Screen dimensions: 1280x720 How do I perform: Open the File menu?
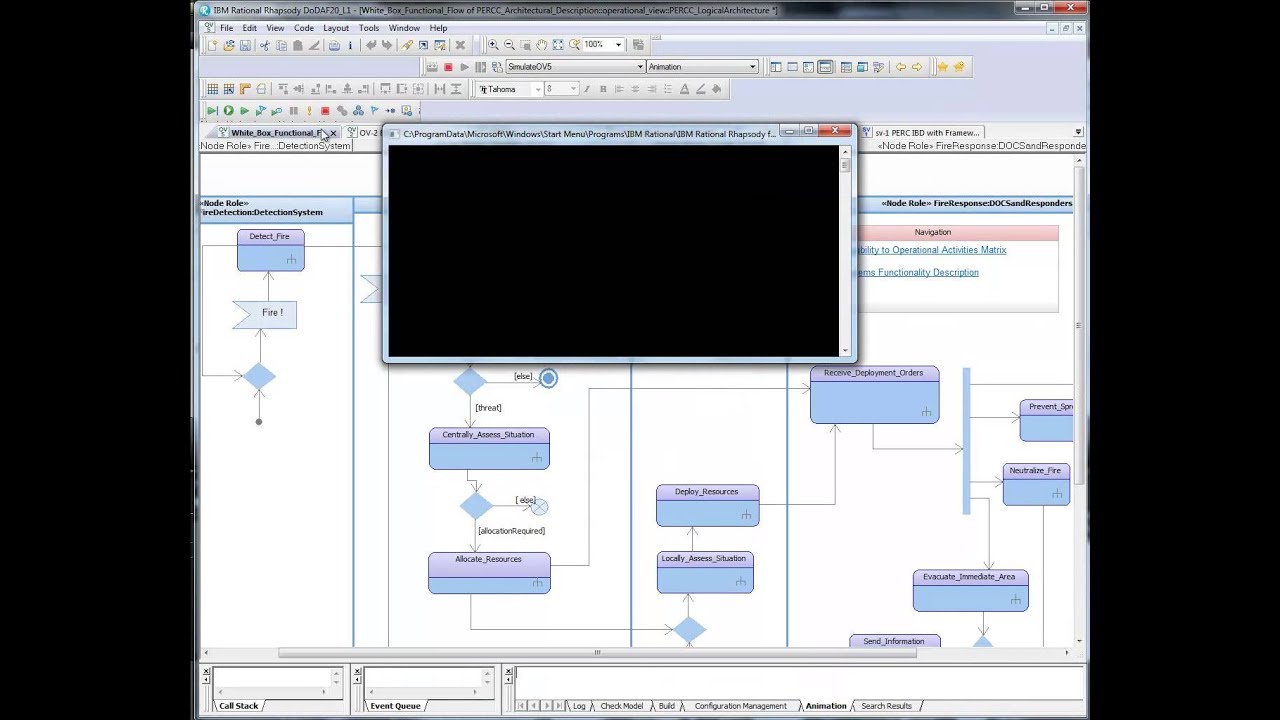click(226, 28)
